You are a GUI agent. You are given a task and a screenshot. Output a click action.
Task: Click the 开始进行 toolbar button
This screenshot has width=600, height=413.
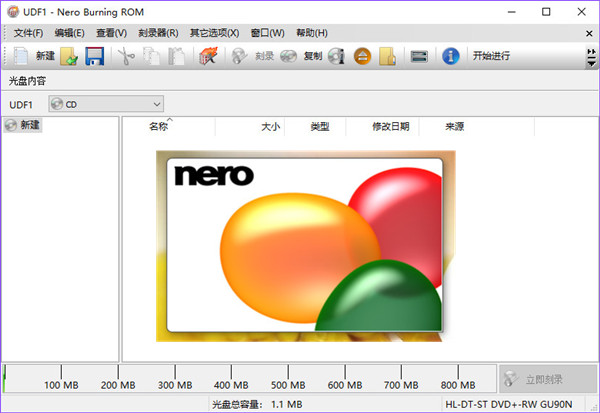click(491, 56)
